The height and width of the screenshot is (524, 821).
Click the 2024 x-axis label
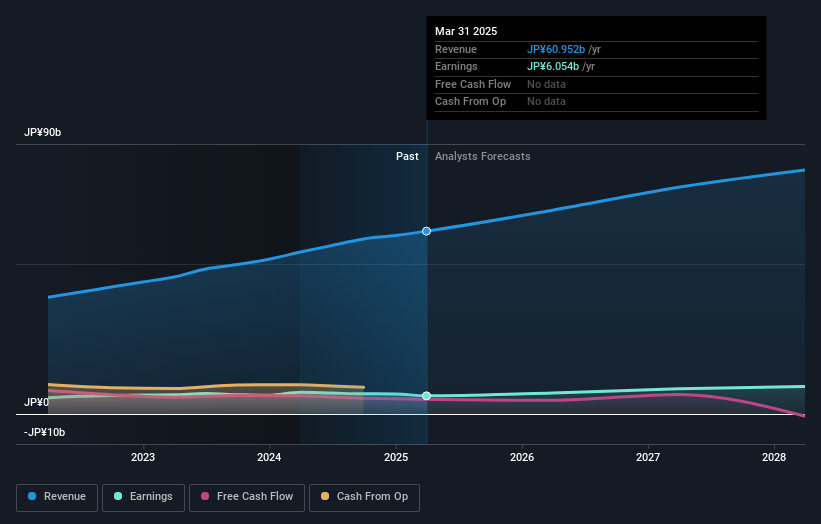pyautogui.click(x=269, y=458)
